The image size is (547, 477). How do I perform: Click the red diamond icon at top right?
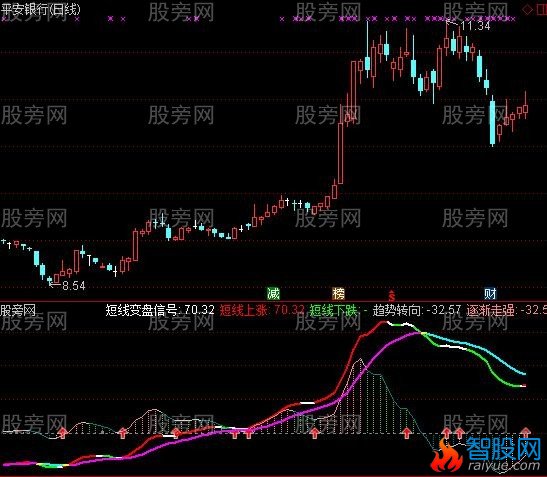pyautogui.click(x=527, y=9)
